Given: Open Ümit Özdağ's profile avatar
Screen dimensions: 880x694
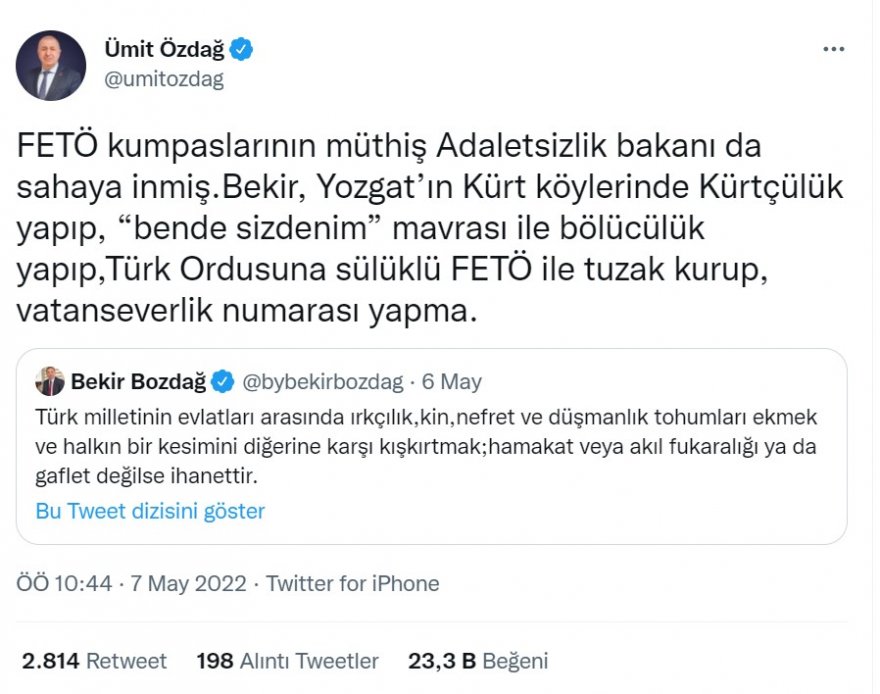Looking at the screenshot, I should click(x=50, y=65).
